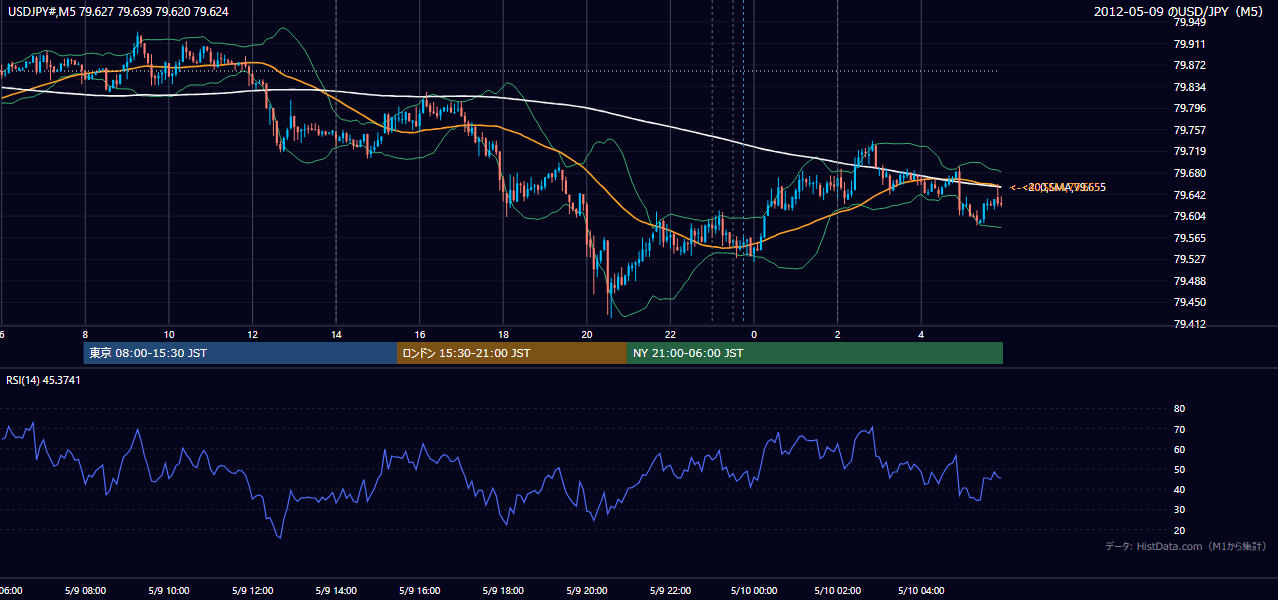Select the NY 21:00-06:00 JST session bar
This screenshot has width=1278, height=600.
tap(815, 353)
